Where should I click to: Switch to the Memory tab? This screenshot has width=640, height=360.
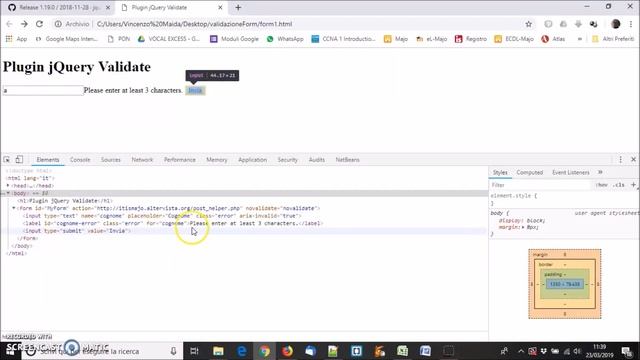coord(217,160)
